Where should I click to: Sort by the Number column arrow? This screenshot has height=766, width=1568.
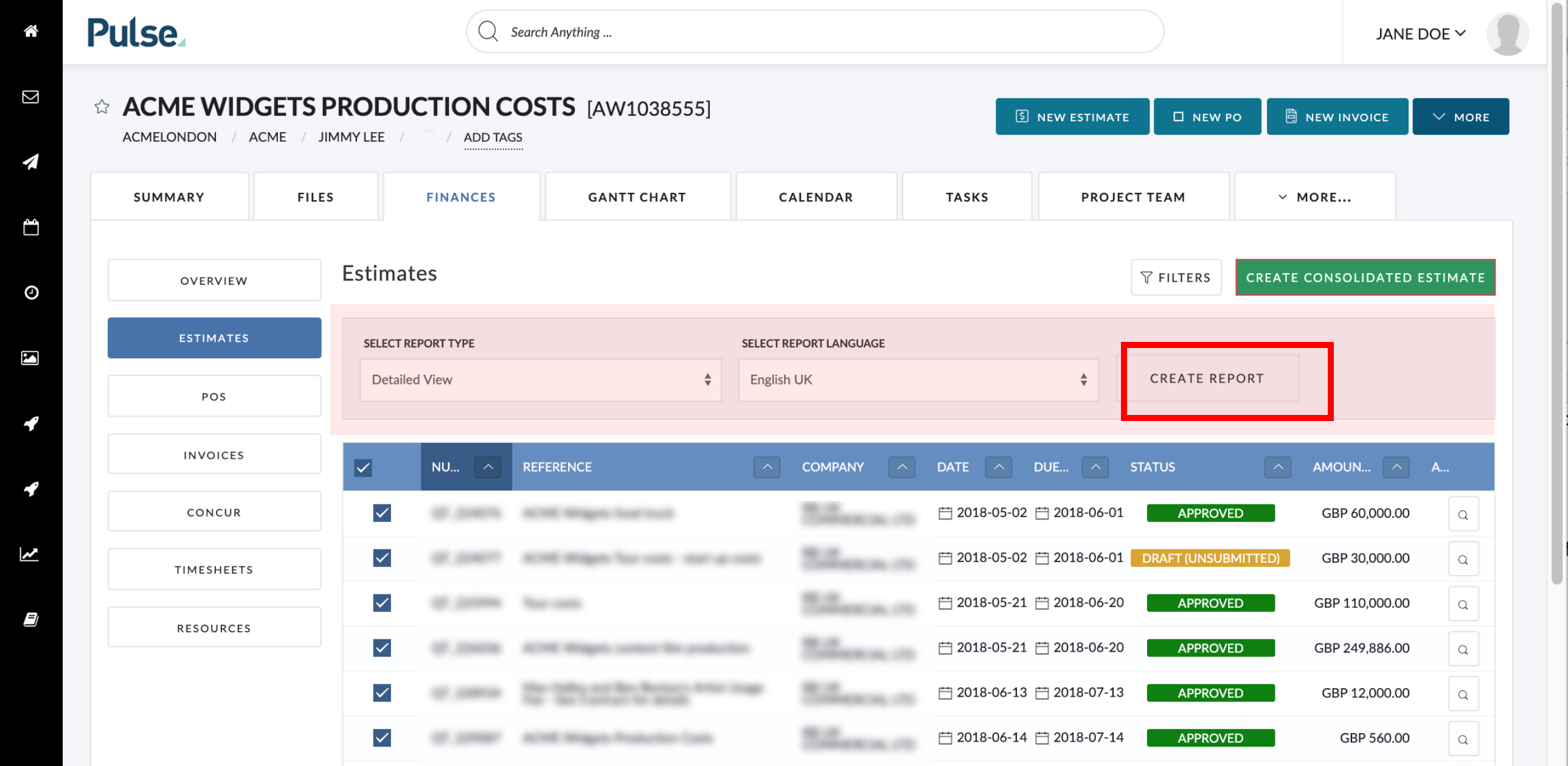[x=488, y=467]
